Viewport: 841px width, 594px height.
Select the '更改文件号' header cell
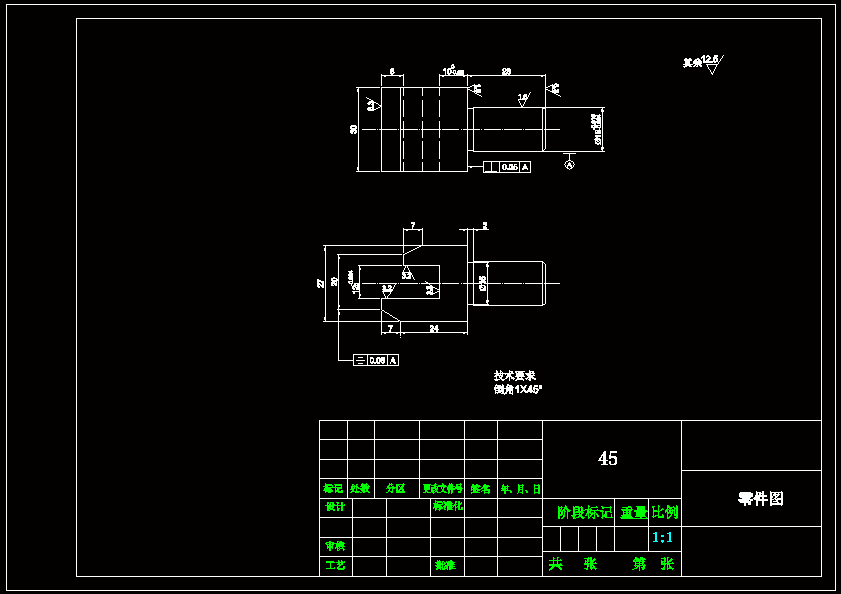(x=442, y=488)
